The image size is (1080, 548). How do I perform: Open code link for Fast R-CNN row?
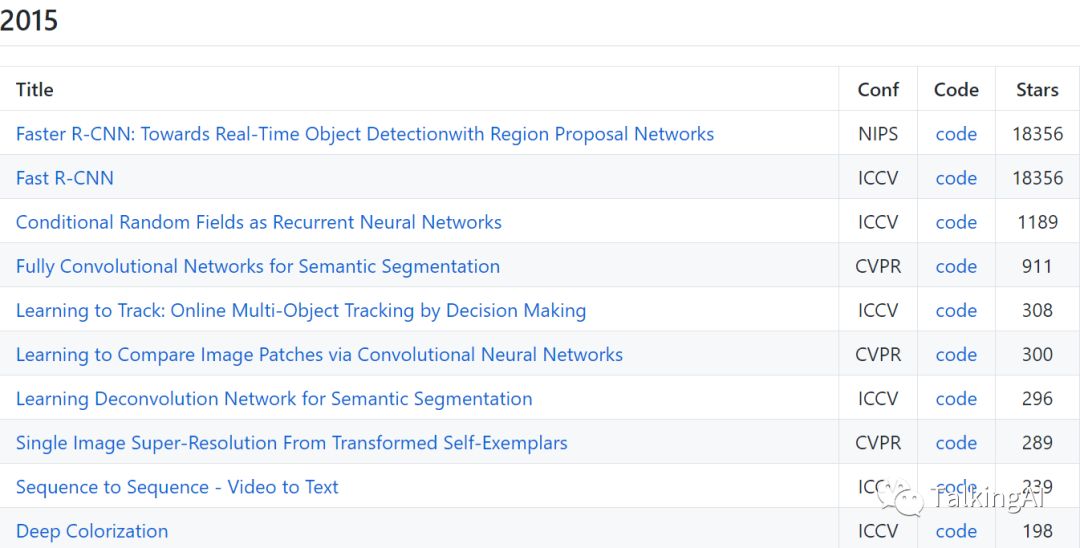click(956, 178)
